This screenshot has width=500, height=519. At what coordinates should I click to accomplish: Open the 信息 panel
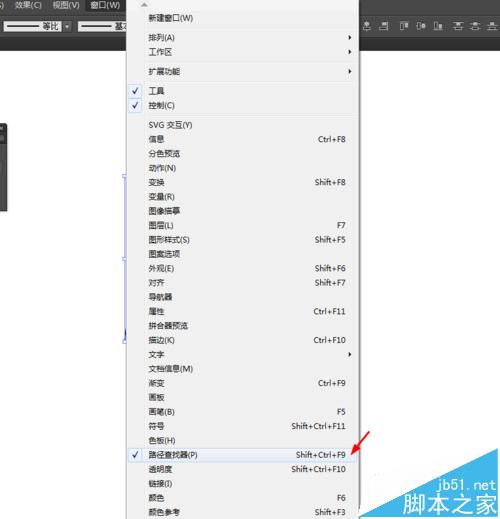coord(243,139)
